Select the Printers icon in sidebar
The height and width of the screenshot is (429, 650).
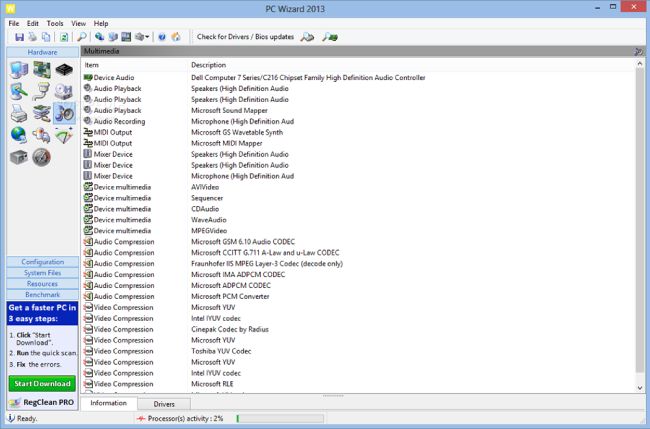coord(19,113)
